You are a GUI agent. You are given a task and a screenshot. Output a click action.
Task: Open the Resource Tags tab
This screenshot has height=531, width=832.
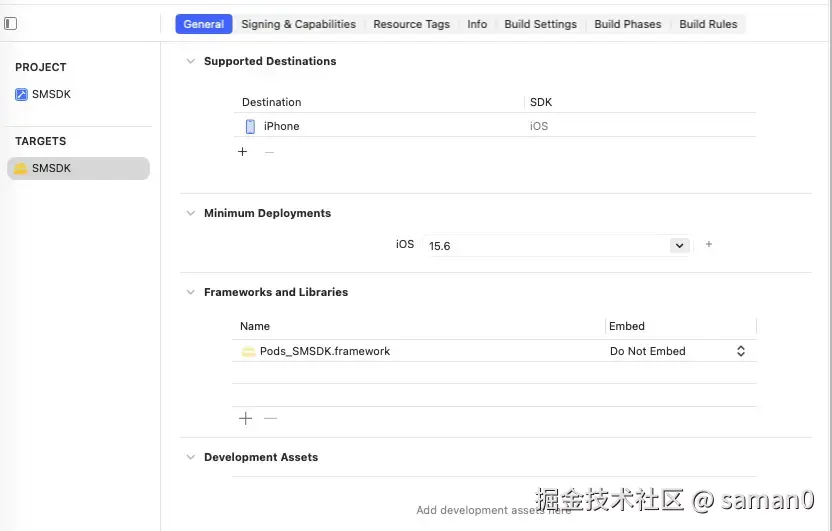411,24
